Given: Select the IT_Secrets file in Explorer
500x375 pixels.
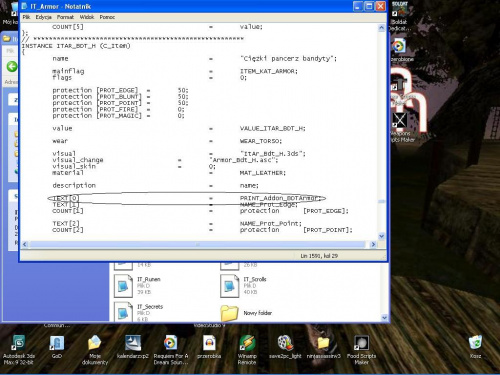Looking at the screenshot, I should [x=139, y=312].
